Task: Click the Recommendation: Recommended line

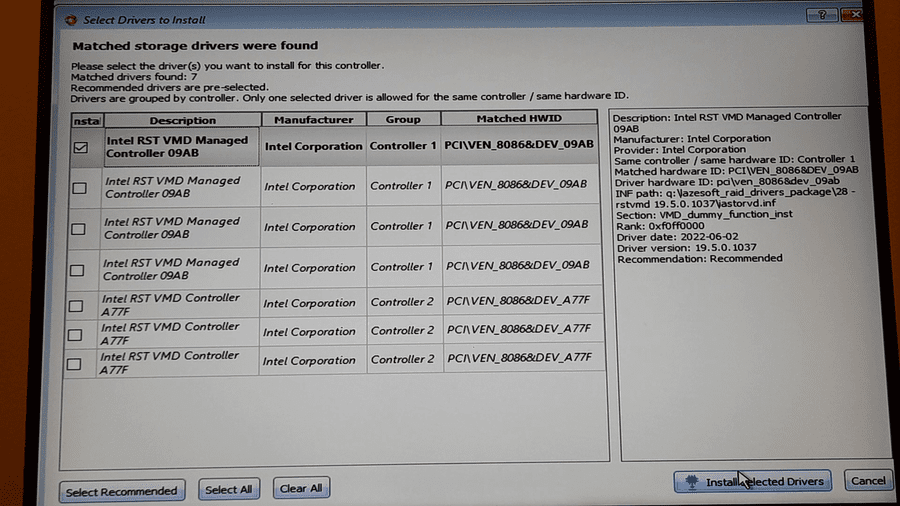Action: click(700, 259)
